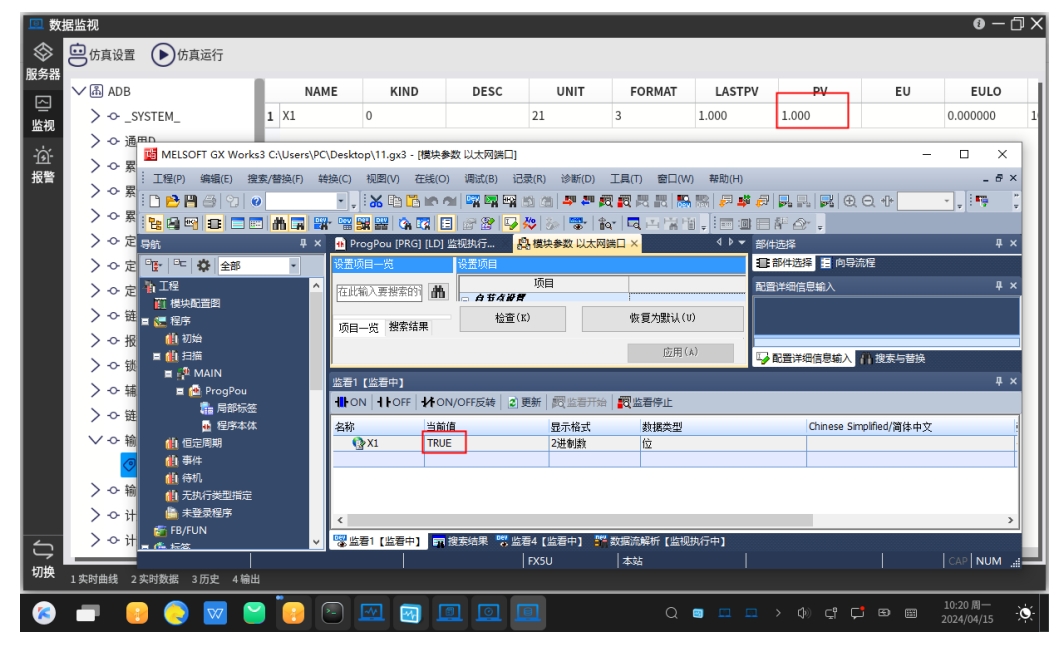Collapse the ADB tree node
Screen dimensions: 1061x651
click(80, 91)
